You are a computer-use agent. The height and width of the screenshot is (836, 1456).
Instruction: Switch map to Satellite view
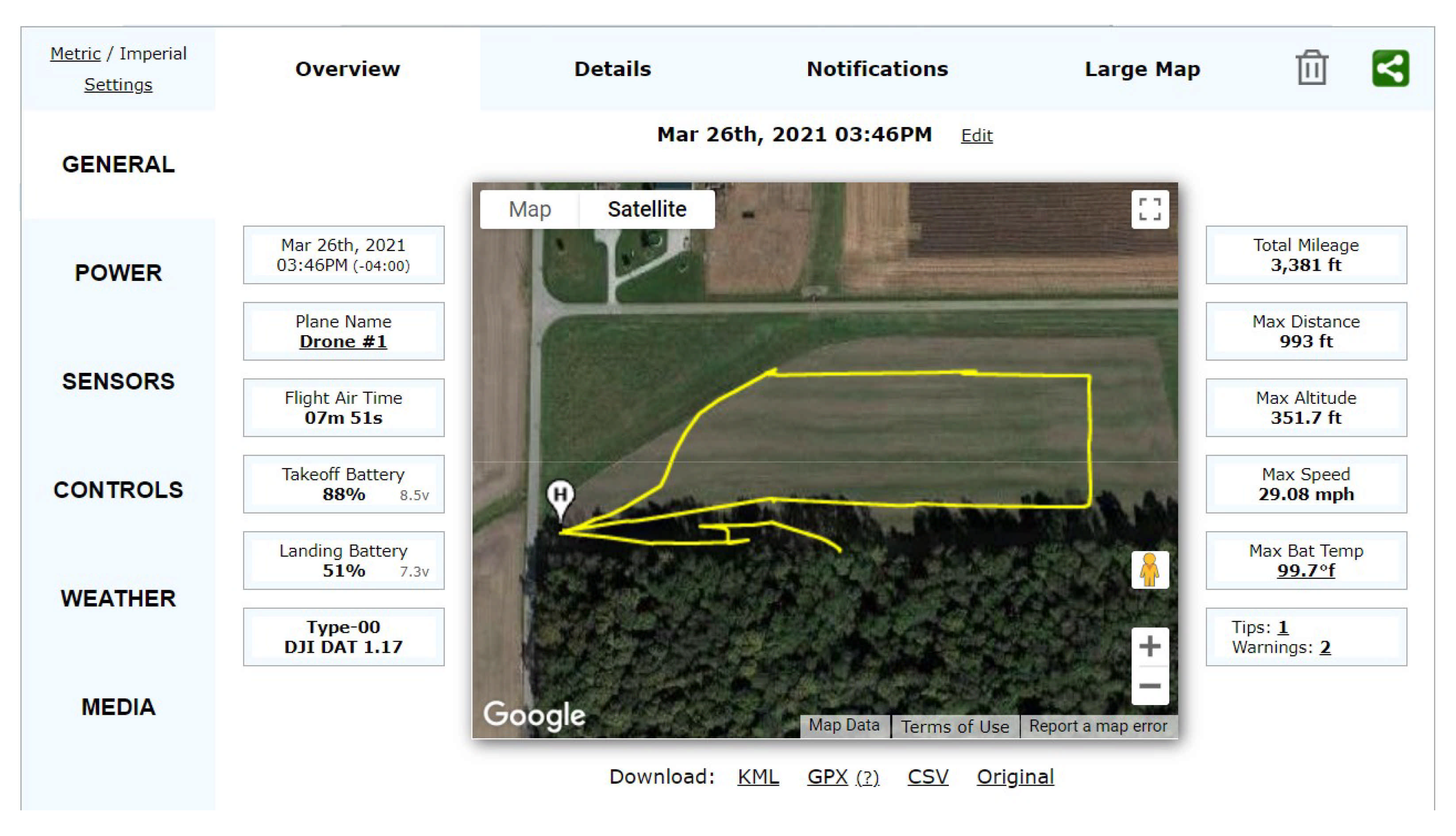(x=647, y=209)
